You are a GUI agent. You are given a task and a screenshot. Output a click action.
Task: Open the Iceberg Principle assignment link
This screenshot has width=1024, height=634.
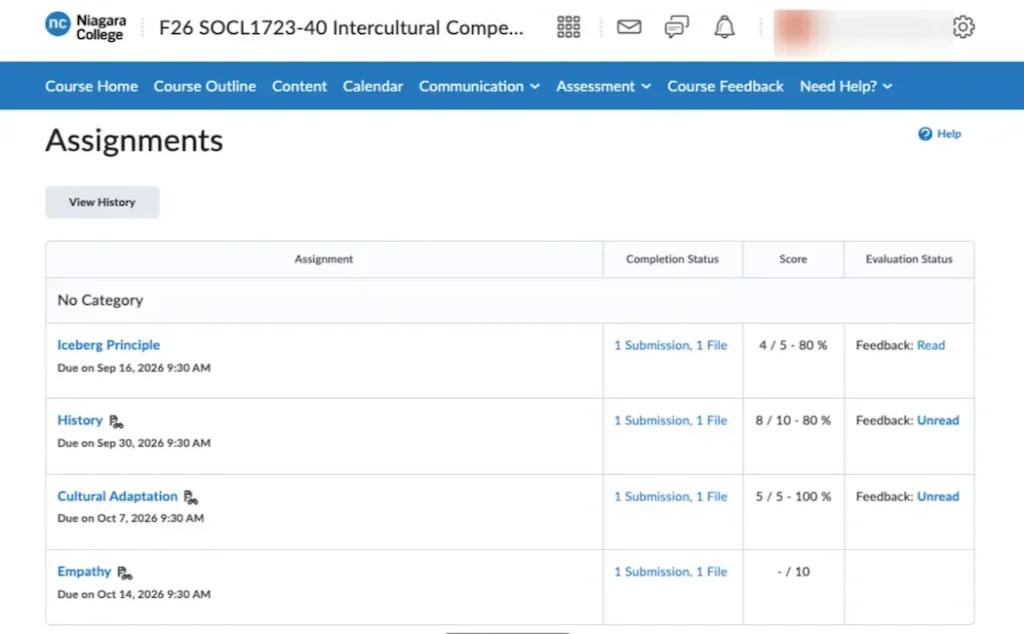click(108, 345)
